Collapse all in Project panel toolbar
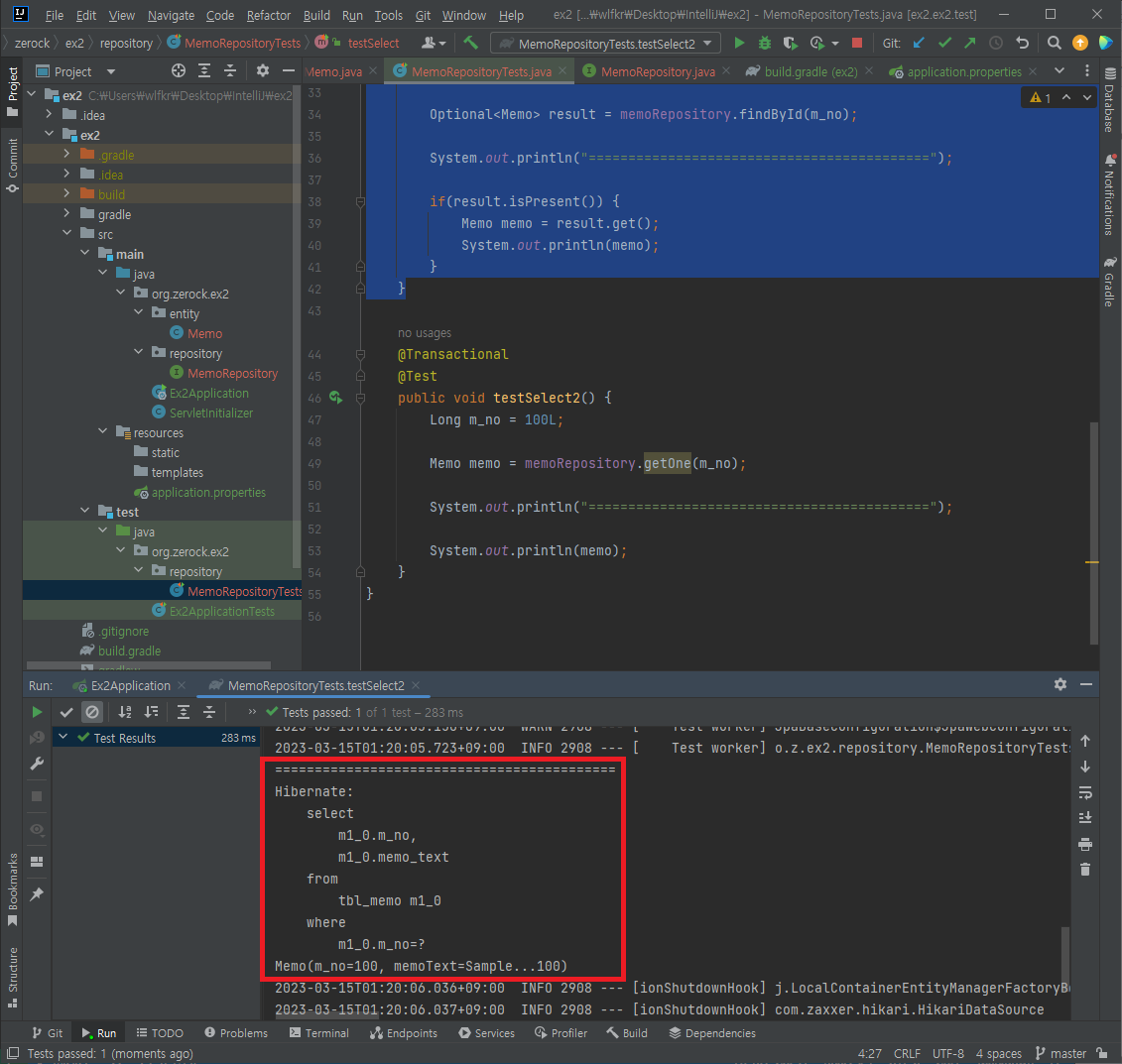 (230, 70)
